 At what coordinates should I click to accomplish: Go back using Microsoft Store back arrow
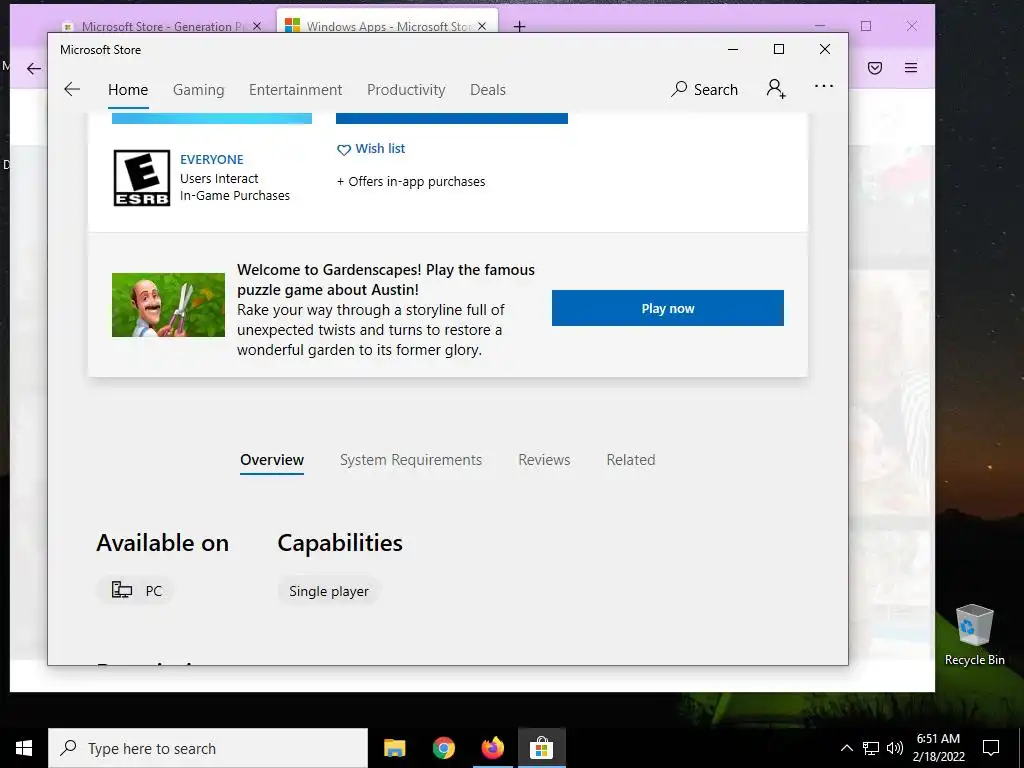pos(72,89)
